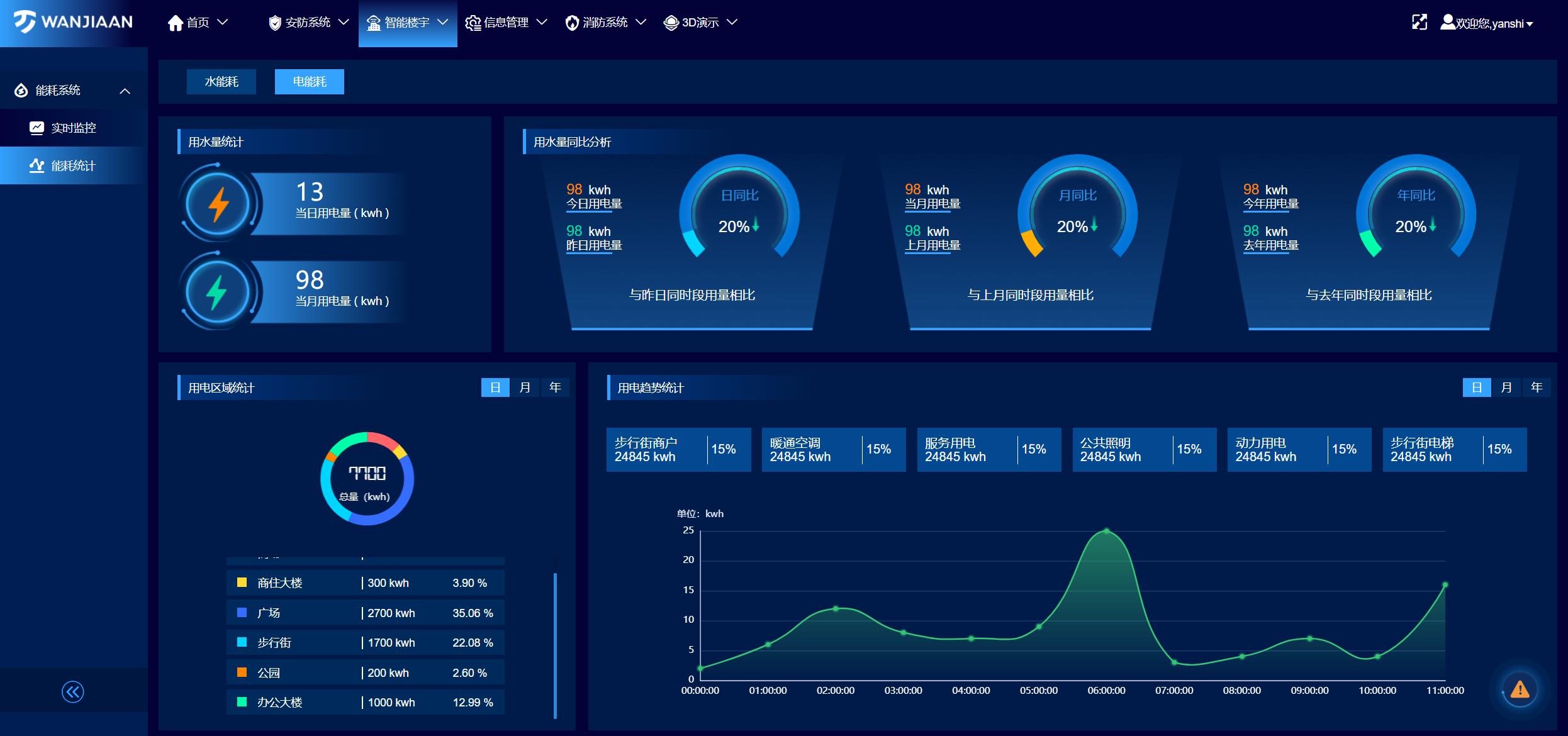Collapse sidebar with double-arrow icon
This screenshot has width=1568, height=736.
pos(73,692)
